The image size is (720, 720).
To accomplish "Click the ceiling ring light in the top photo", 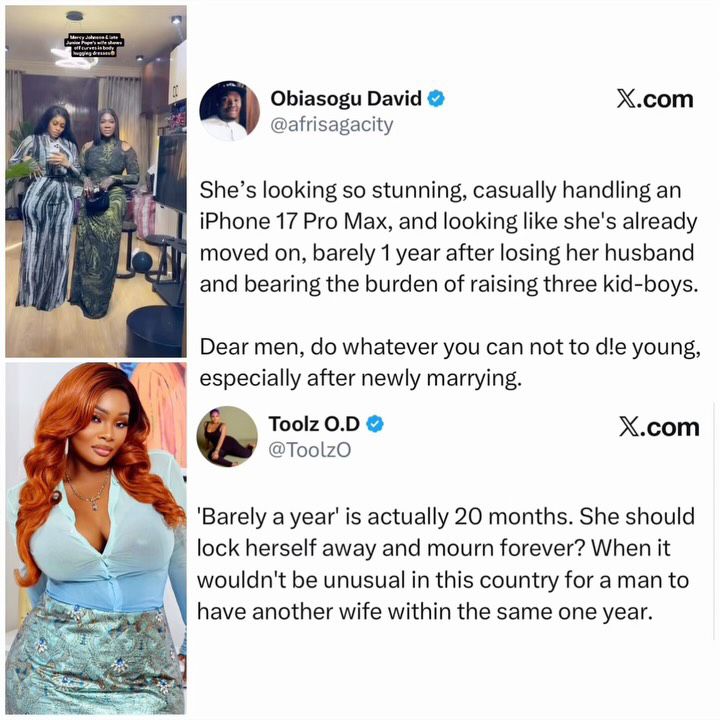I will pyautogui.click(x=74, y=57).
